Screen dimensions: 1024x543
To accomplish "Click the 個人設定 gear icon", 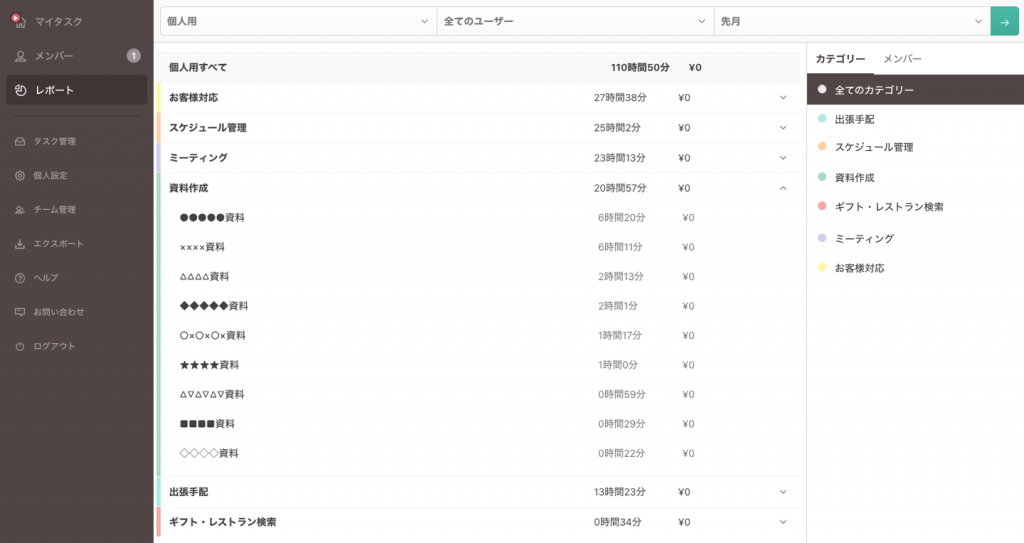I will 20,176.
